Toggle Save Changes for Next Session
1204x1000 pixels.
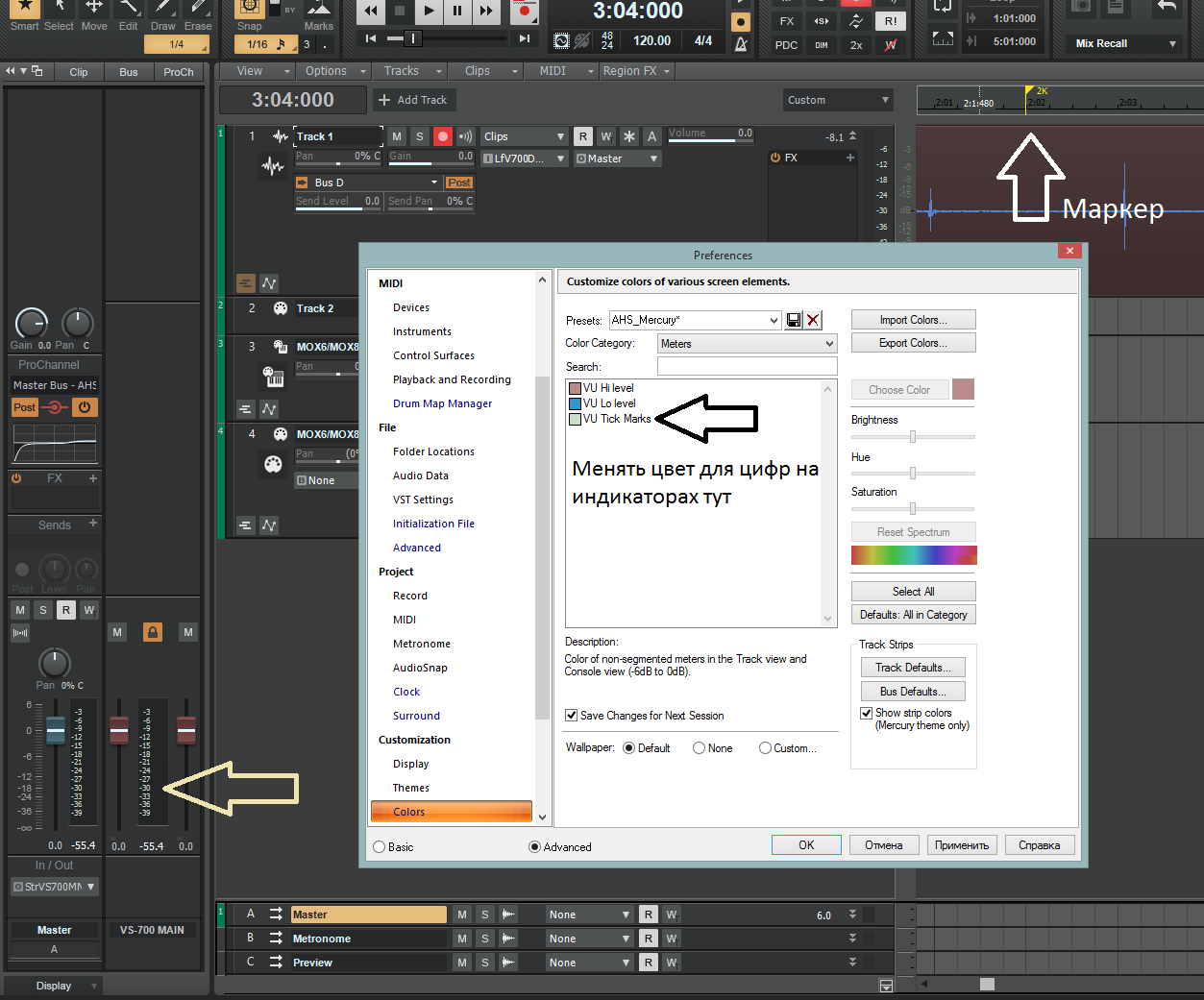coord(571,715)
